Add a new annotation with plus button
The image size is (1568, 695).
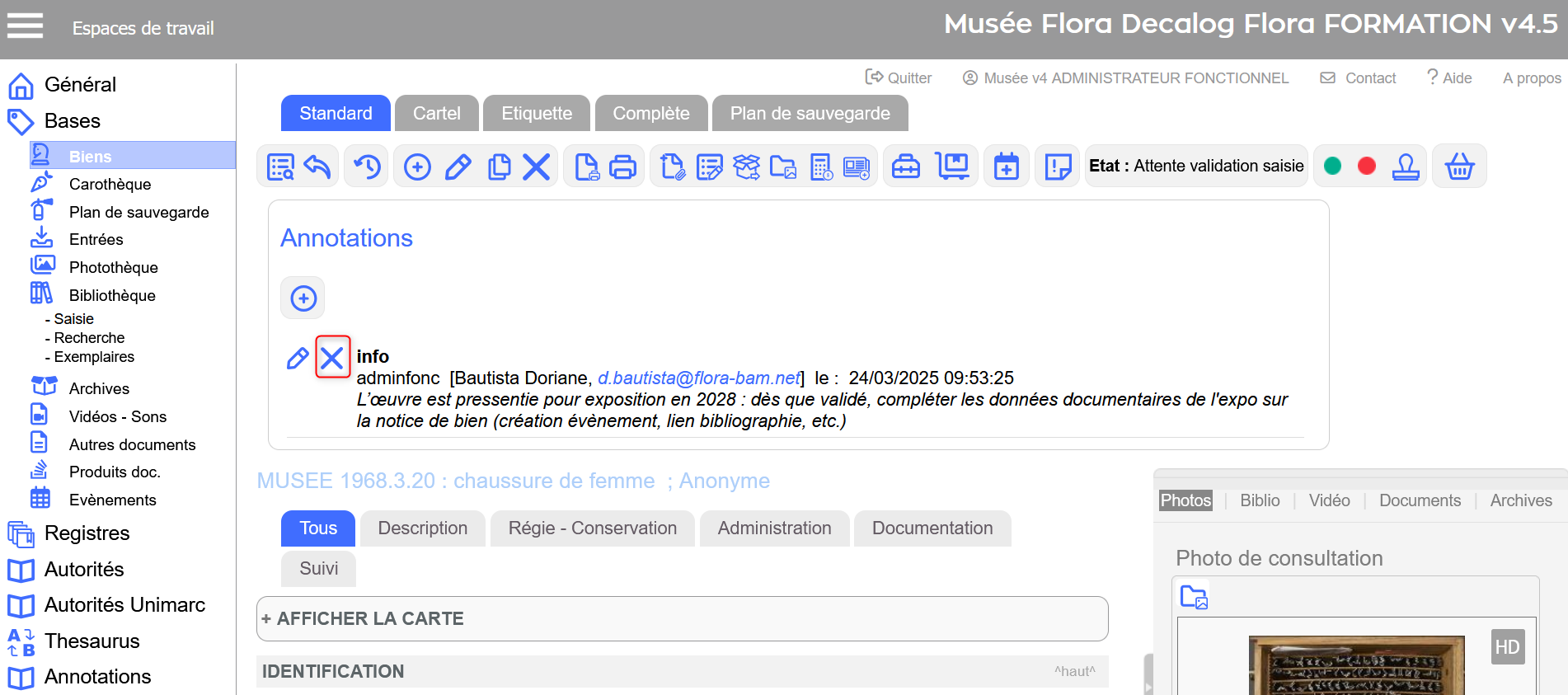tap(303, 298)
